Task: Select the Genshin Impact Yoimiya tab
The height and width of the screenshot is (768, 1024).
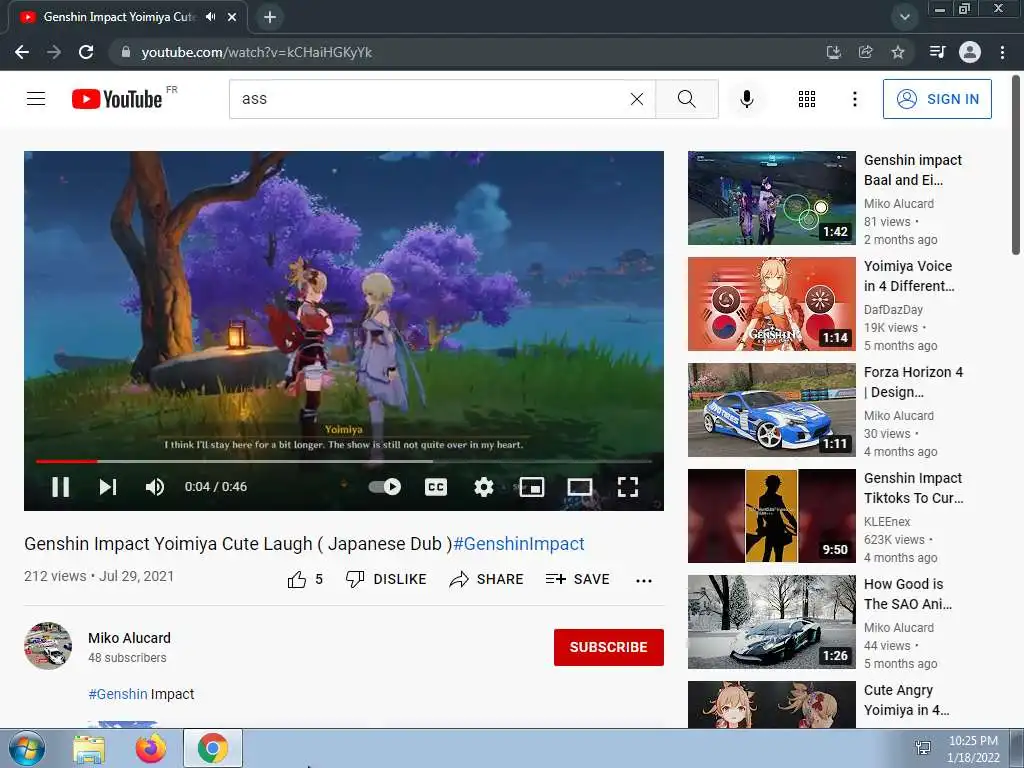Action: tap(127, 17)
